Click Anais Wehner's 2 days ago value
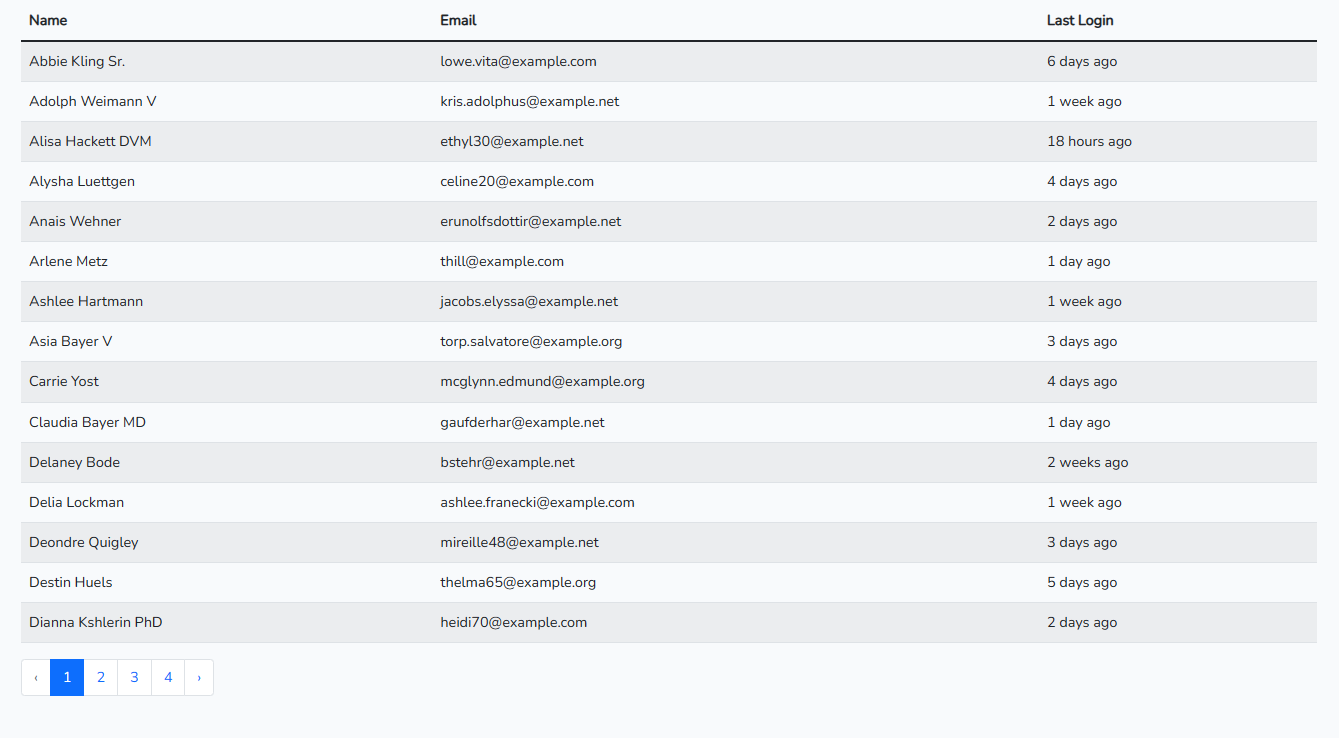The image size is (1339, 738). coord(1082,221)
